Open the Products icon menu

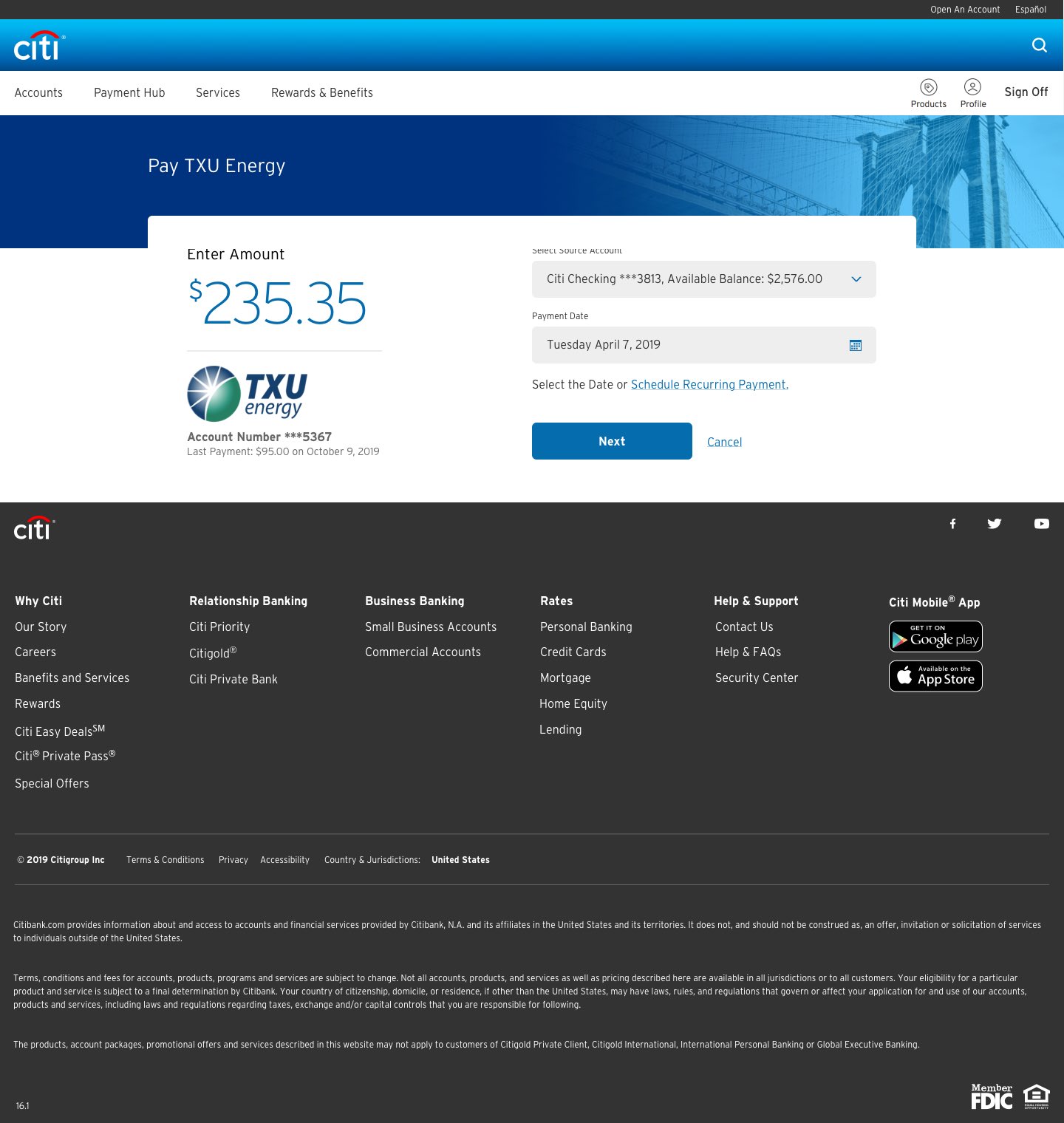(x=929, y=93)
